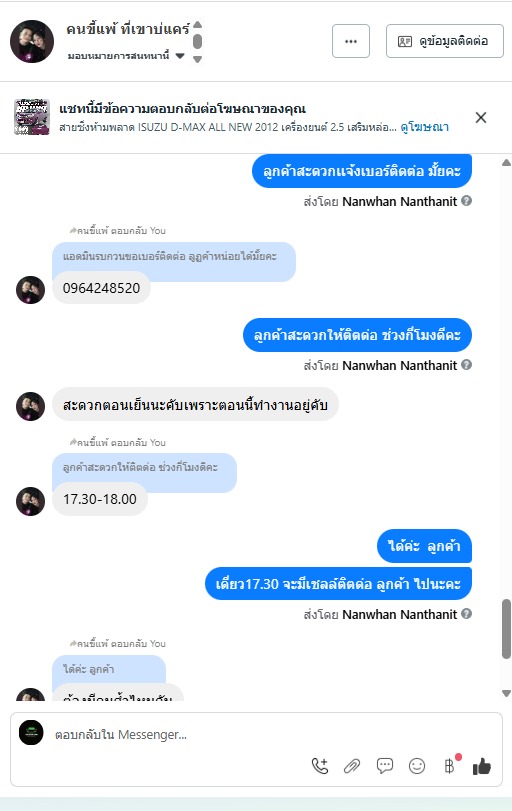The image size is (512, 811).
Task: Dismiss the ad reply notice banner
Action: (x=481, y=117)
